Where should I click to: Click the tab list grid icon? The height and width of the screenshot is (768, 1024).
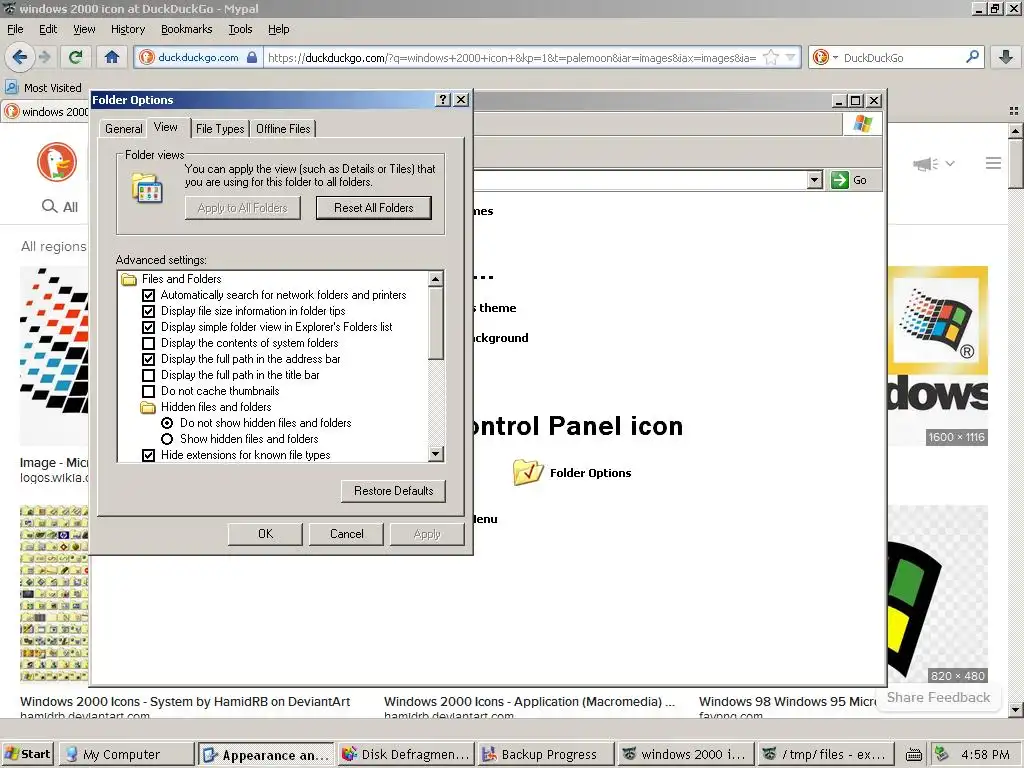1014,111
